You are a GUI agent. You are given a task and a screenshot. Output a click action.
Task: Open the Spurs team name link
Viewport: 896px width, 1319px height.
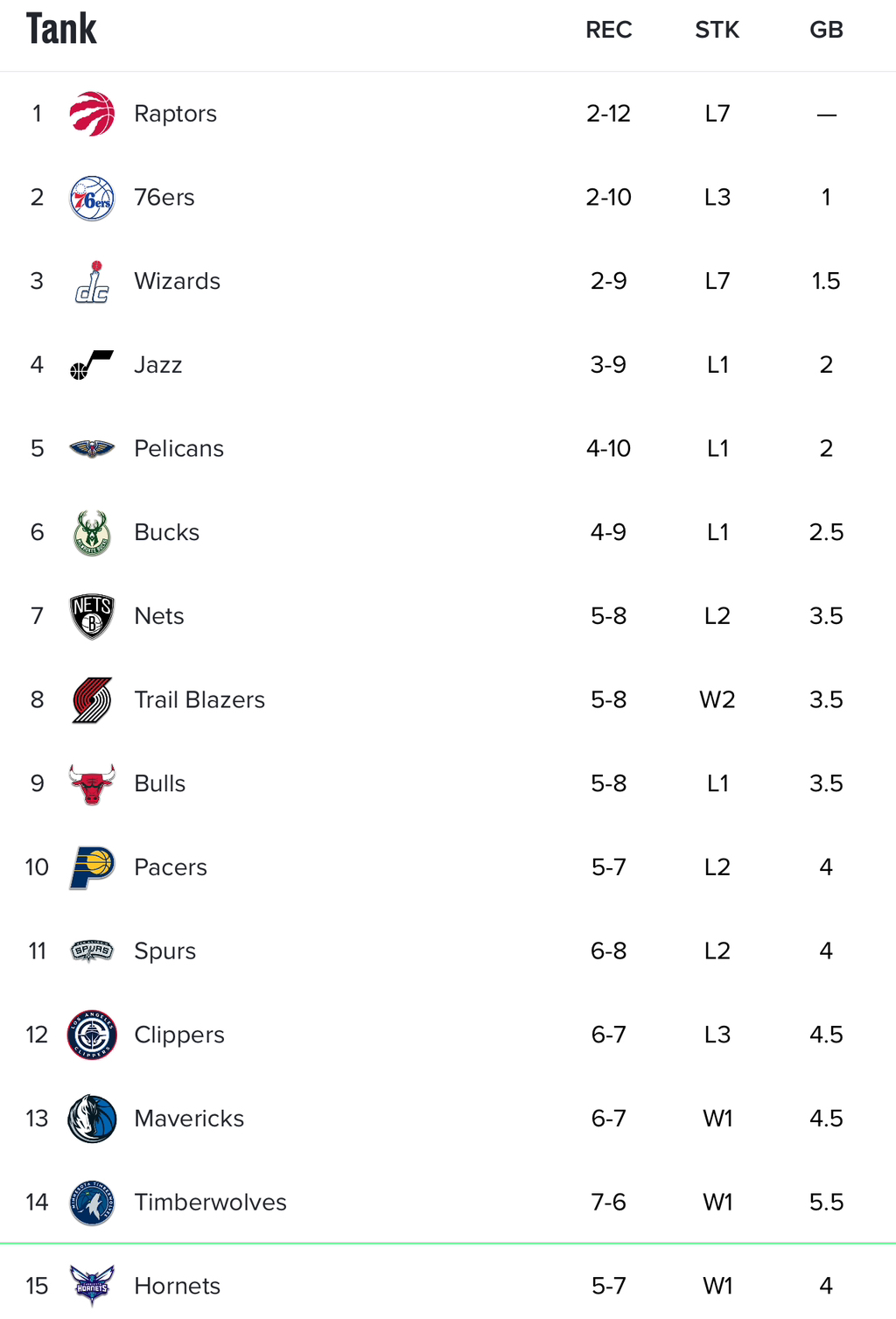pyautogui.click(x=164, y=951)
